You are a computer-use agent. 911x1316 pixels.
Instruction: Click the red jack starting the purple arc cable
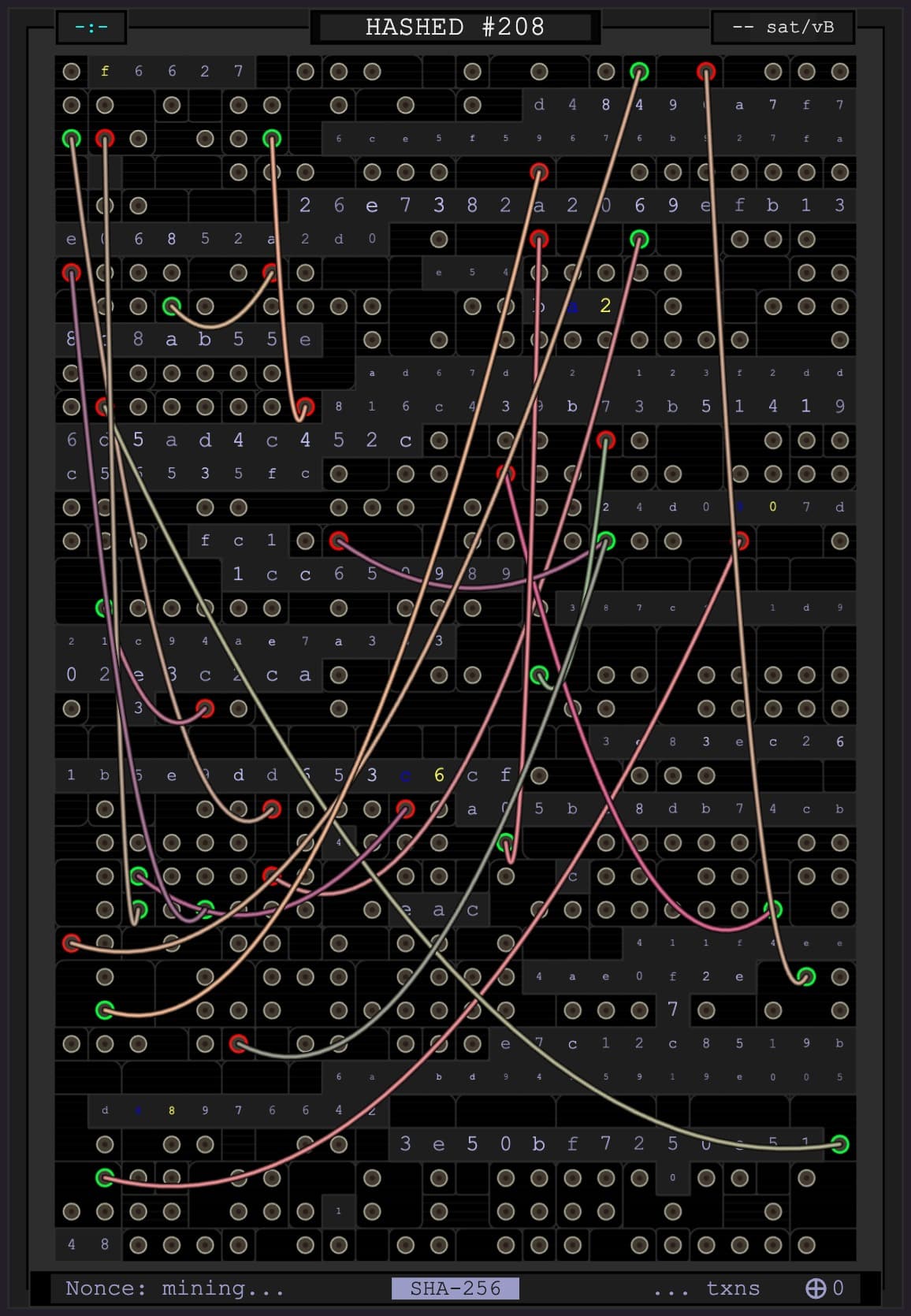pos(338,541)
